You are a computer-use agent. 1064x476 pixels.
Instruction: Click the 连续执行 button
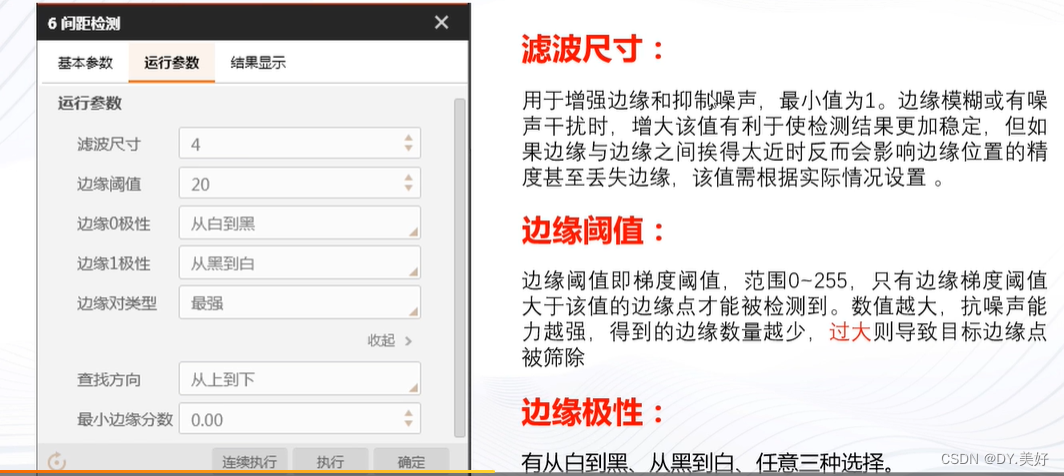[x=249, y=462]
